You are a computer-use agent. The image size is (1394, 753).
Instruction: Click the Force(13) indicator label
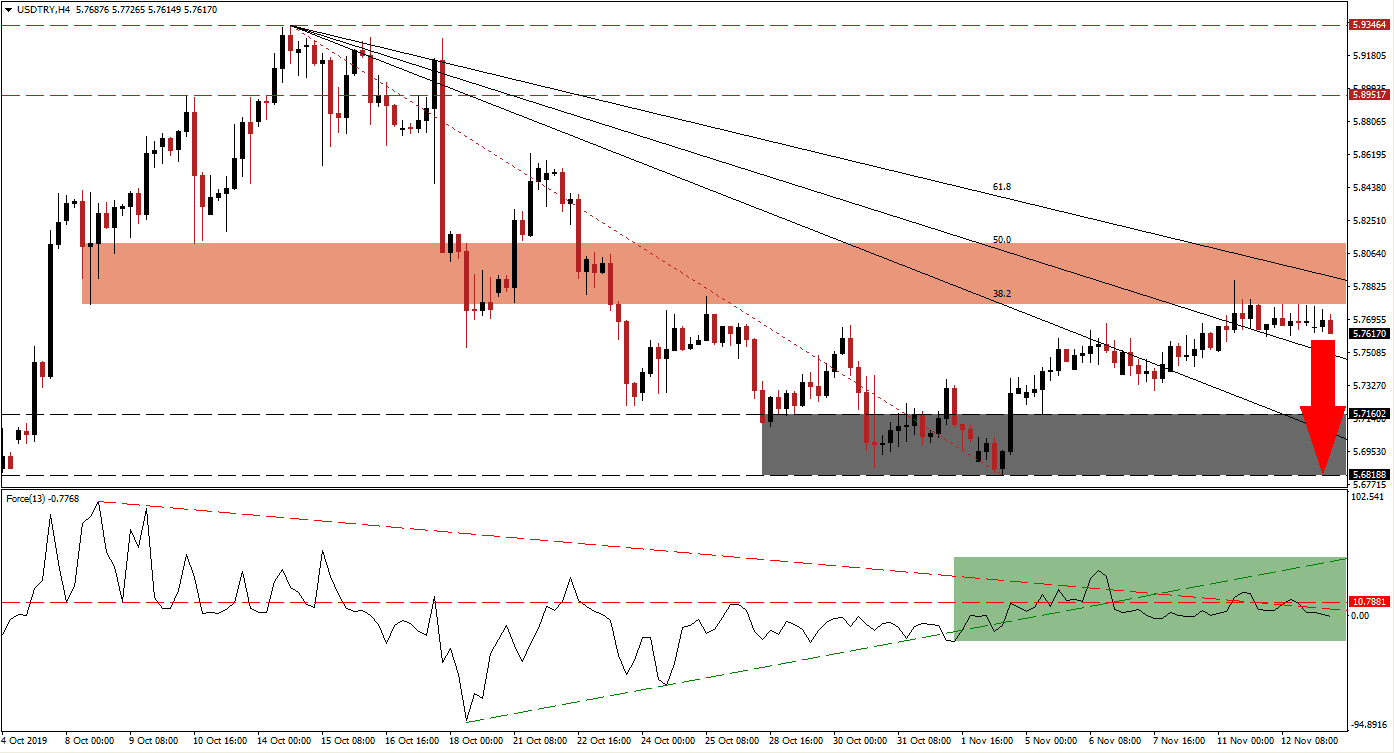click(x=25, y=498)
